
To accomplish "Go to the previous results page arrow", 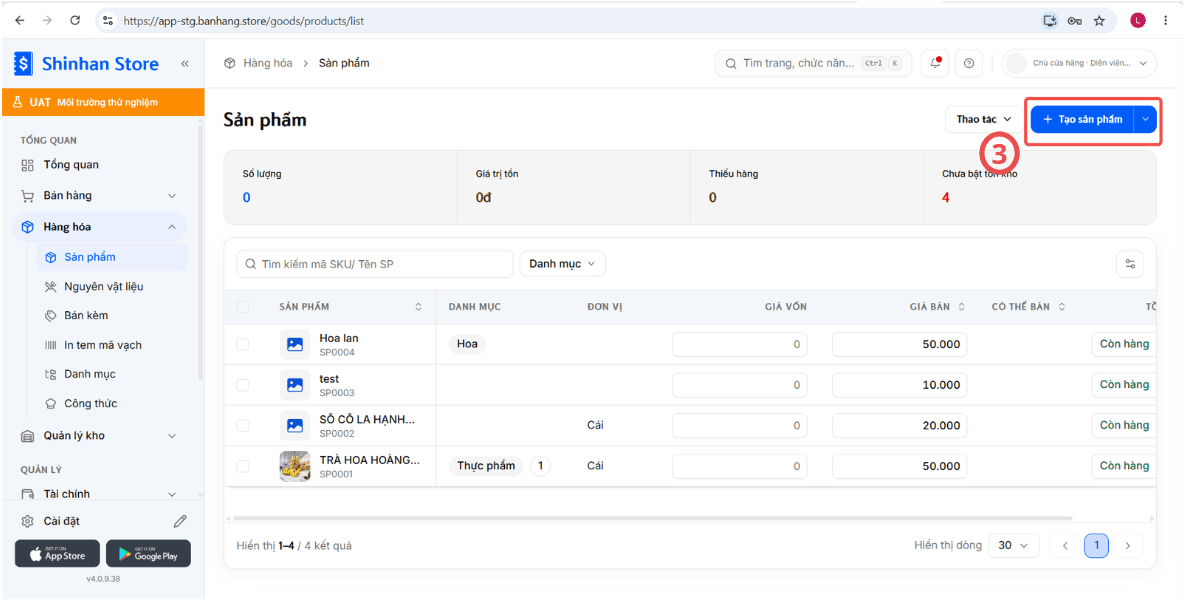I will click(1065, 546).
